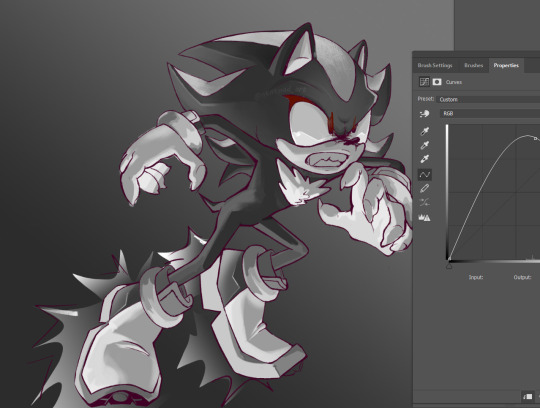This screenshot has height=408, width=540.
Task: Open the Preset dropdown showing Custom
Action: 489,99
